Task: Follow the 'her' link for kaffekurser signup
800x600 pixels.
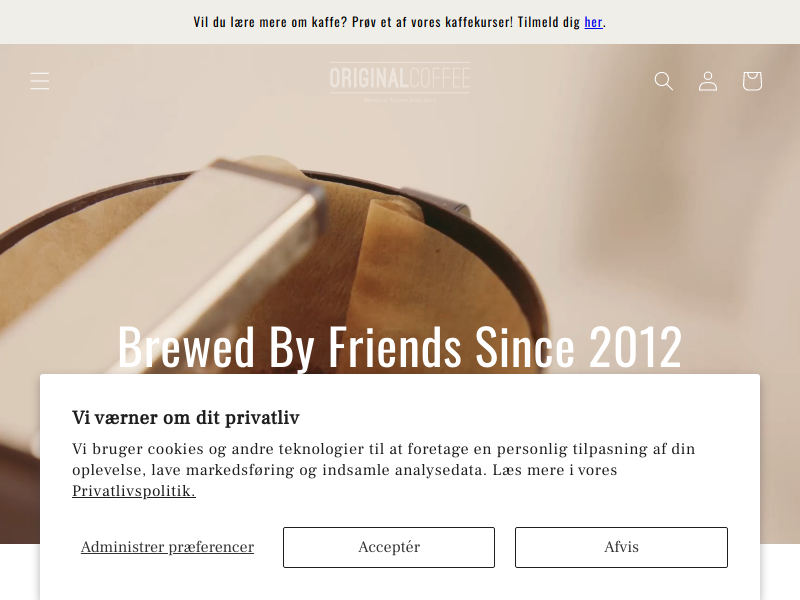Action: [593, 22]
